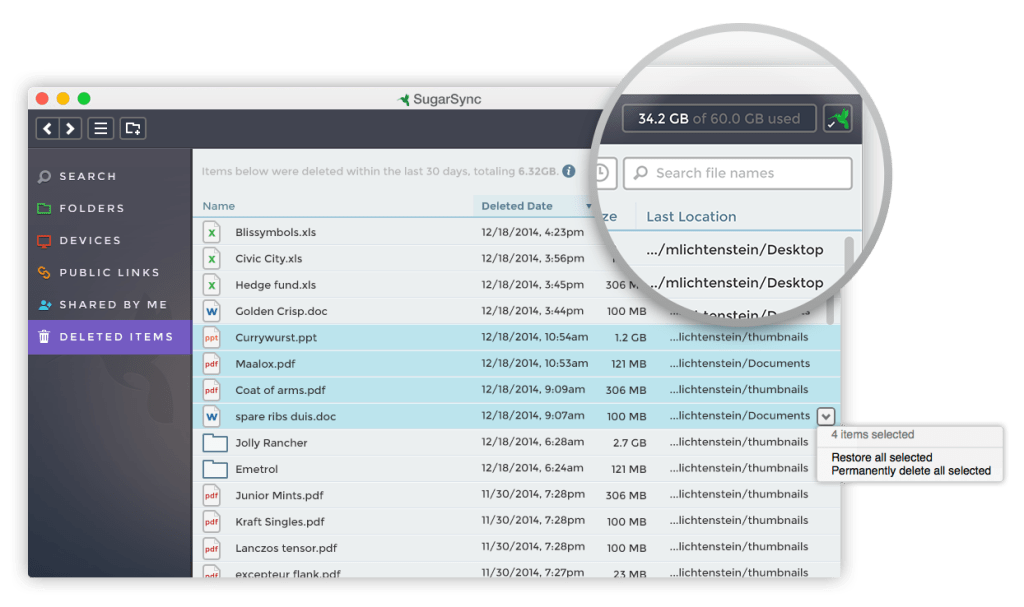Click the pdf icon for Lanczos tensor.pdf
The width and height of the screenshot is (1024, 607).
coord(212,548)
